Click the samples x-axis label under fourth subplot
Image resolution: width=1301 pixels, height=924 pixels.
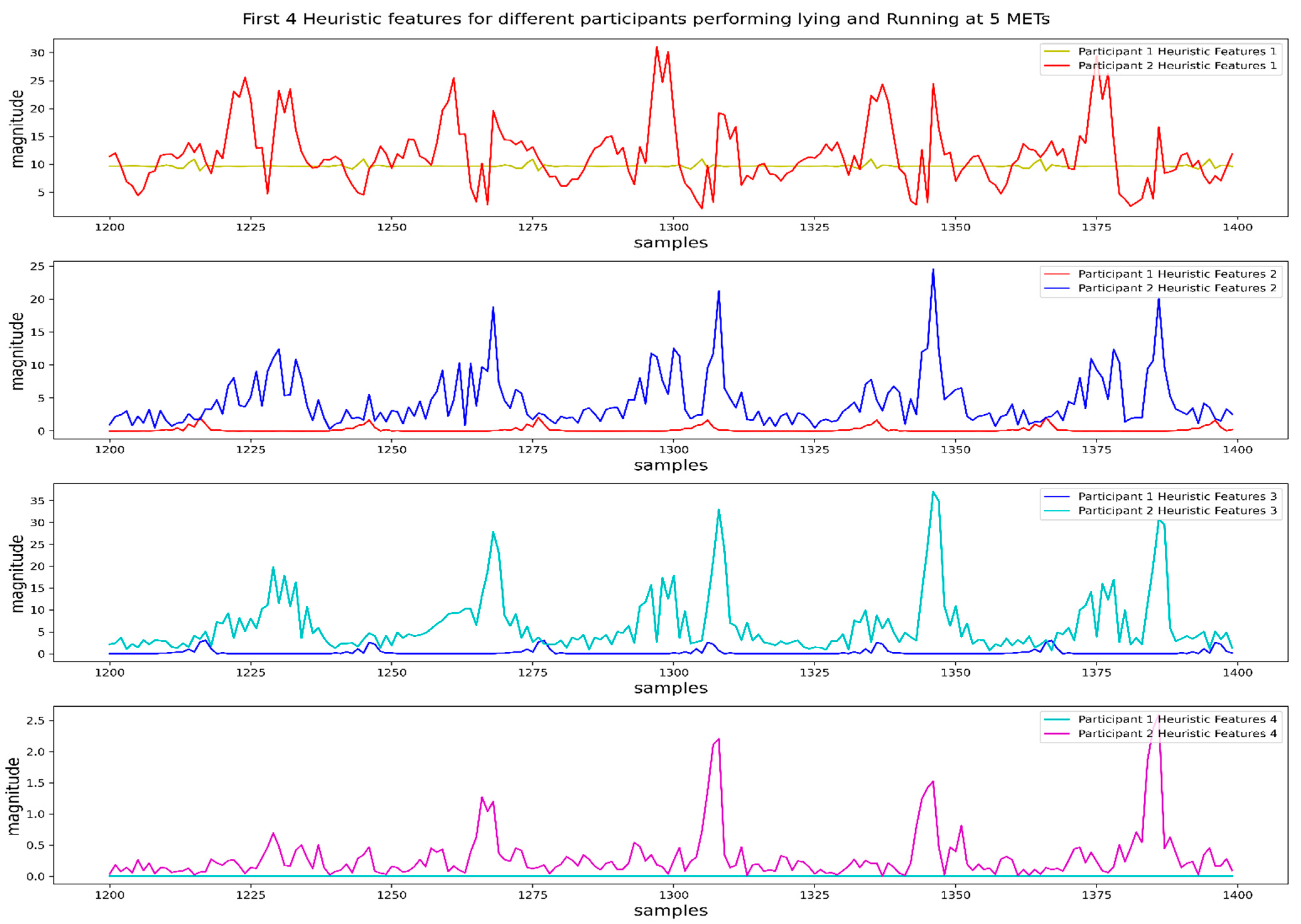(x=670, y=910)
